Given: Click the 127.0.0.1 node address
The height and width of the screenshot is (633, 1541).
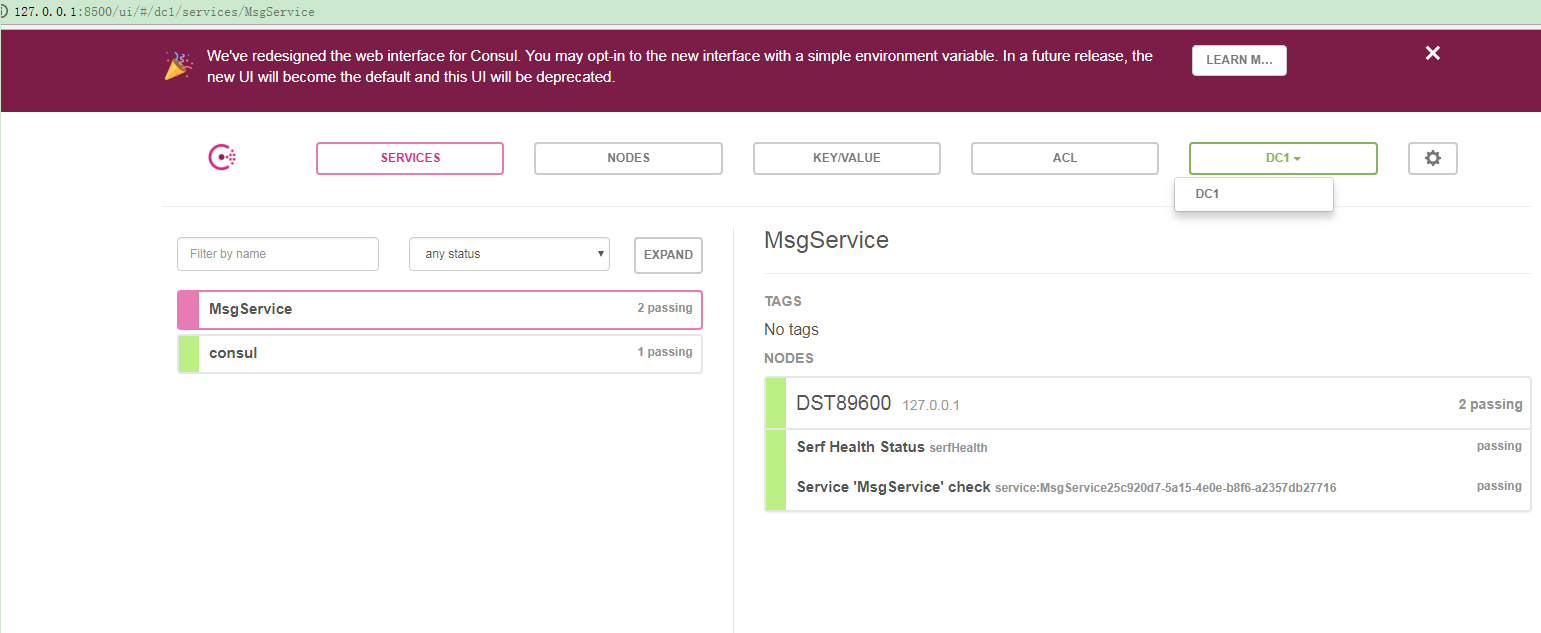Looking at the screenshot, I should (x=931, y=406).
